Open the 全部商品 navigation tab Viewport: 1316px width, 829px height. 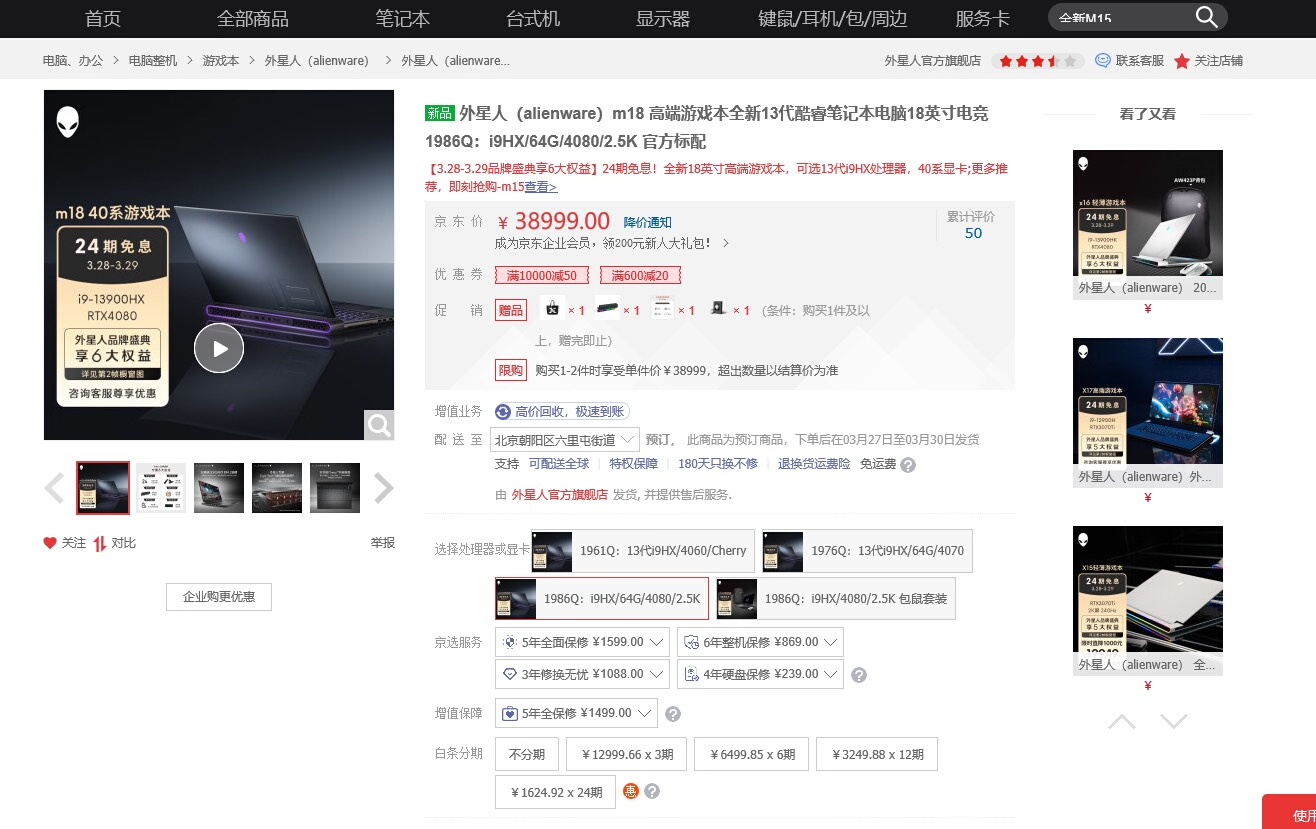(253, 18)
